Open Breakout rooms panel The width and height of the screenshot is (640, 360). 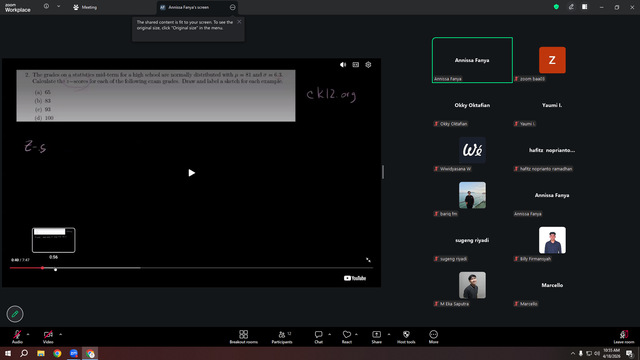244,337
